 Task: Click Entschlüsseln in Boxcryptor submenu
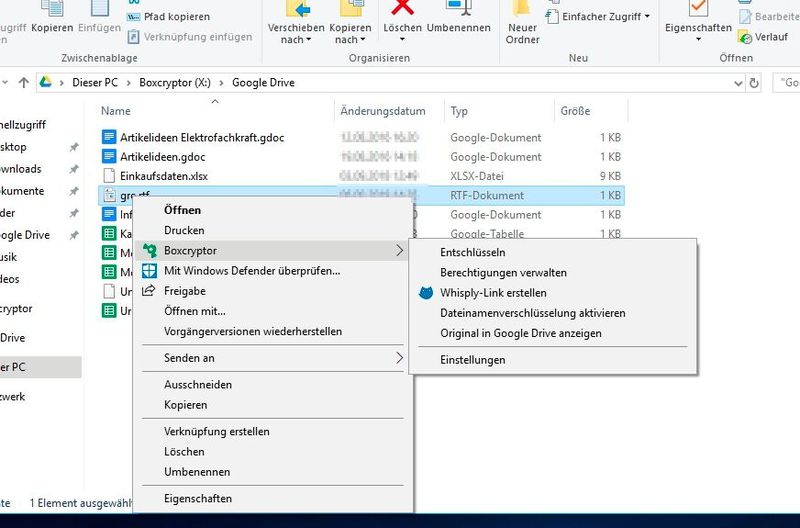pyautogui.click(x=473, y=253)
